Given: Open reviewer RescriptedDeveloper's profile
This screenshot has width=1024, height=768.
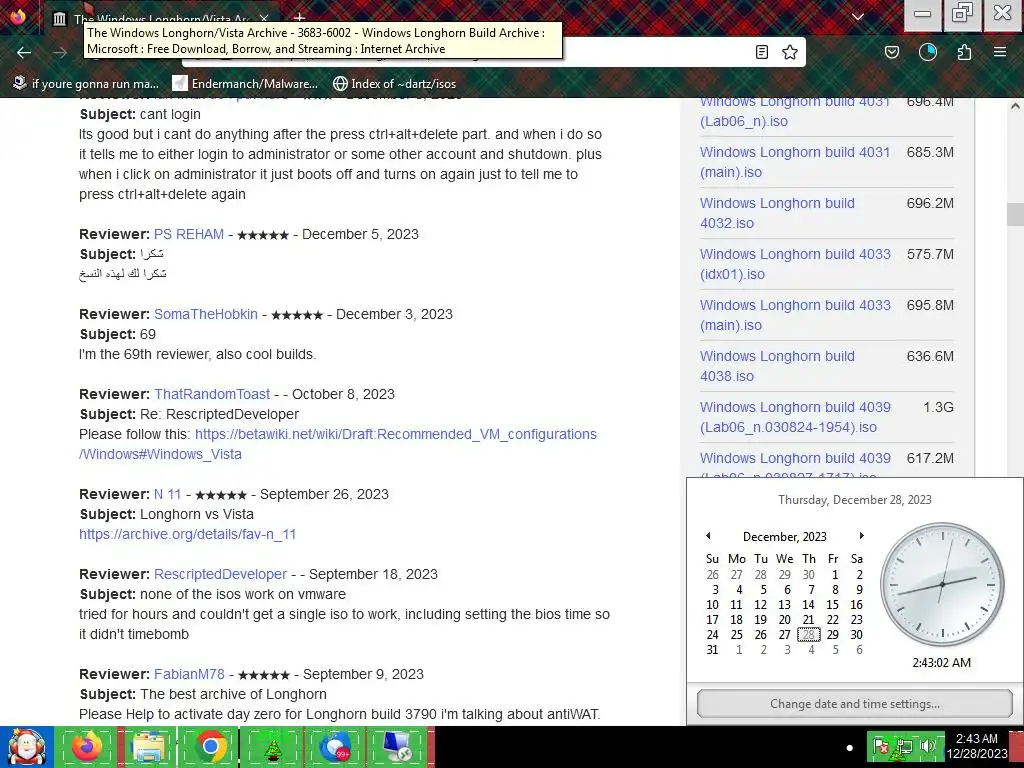Looking at the screenshot, I should (220, 575).
